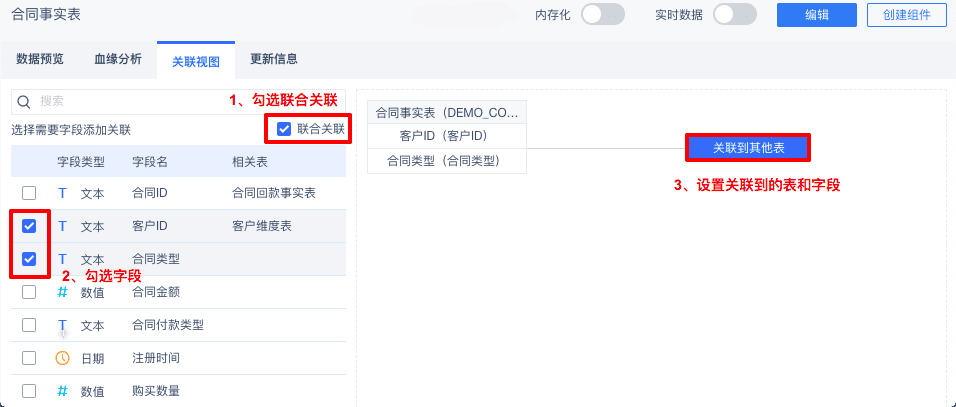
Task: Uncheck the 客户ID field checkbox
Action: [x=29, y=226]
